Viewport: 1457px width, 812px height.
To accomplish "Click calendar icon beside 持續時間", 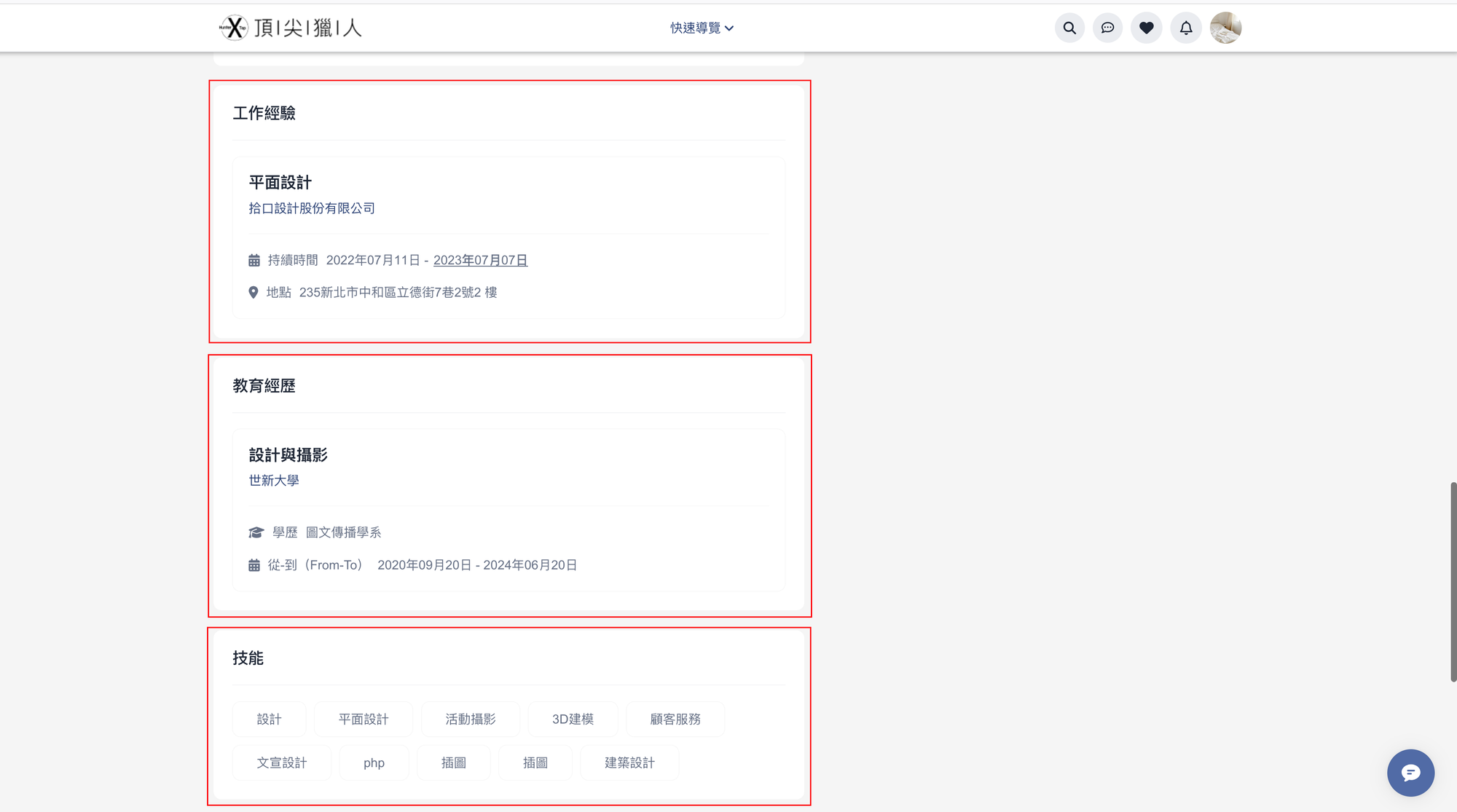I will coord(254,260).
